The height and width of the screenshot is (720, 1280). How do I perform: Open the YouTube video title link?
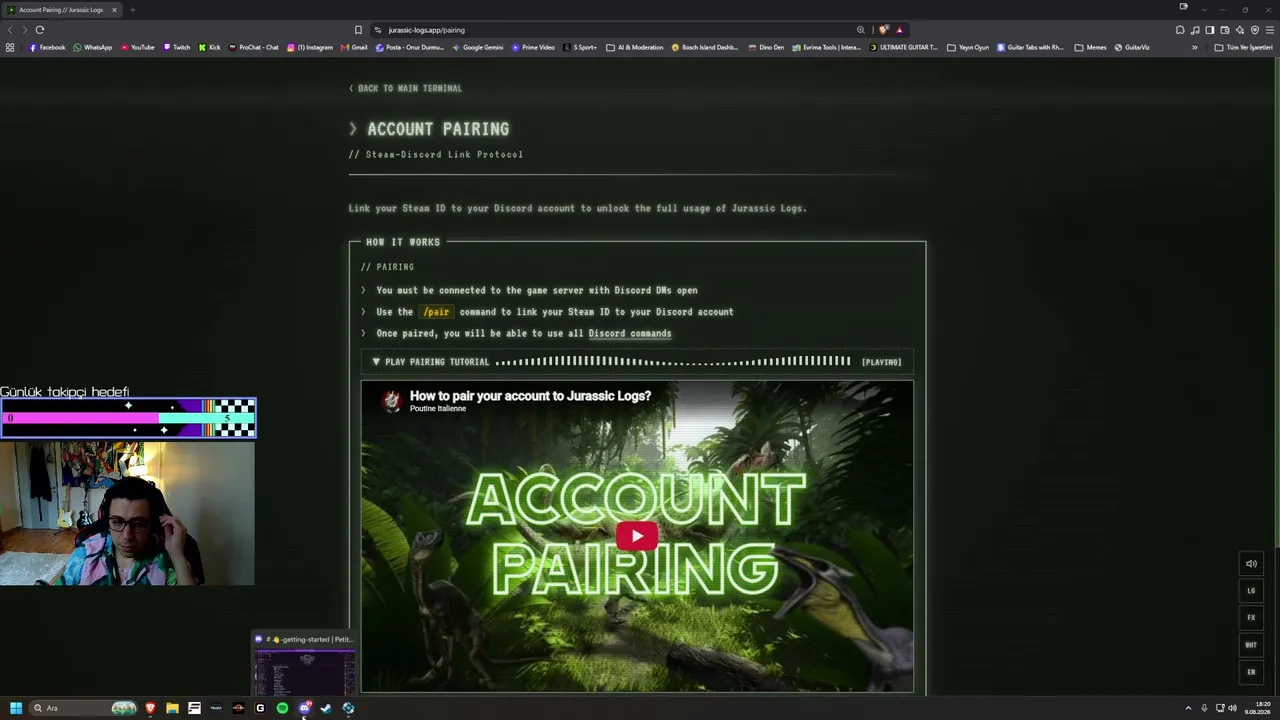tap(530, 396)
